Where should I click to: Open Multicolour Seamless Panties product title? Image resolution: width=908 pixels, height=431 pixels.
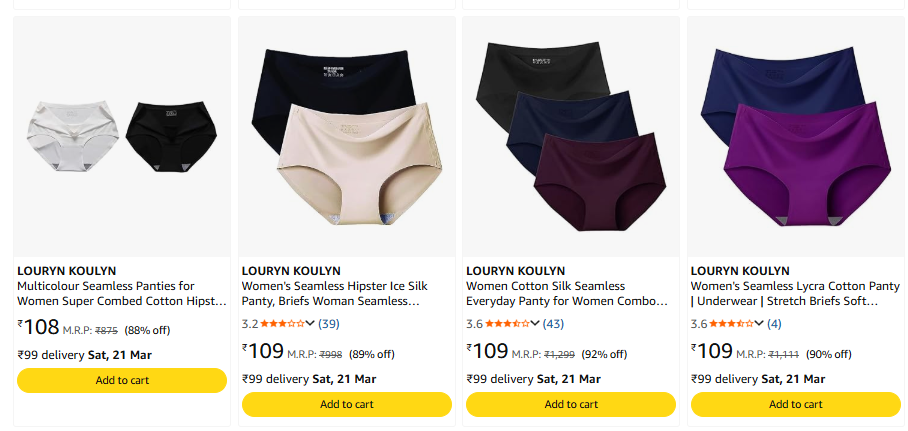click(x=122, y=293)
